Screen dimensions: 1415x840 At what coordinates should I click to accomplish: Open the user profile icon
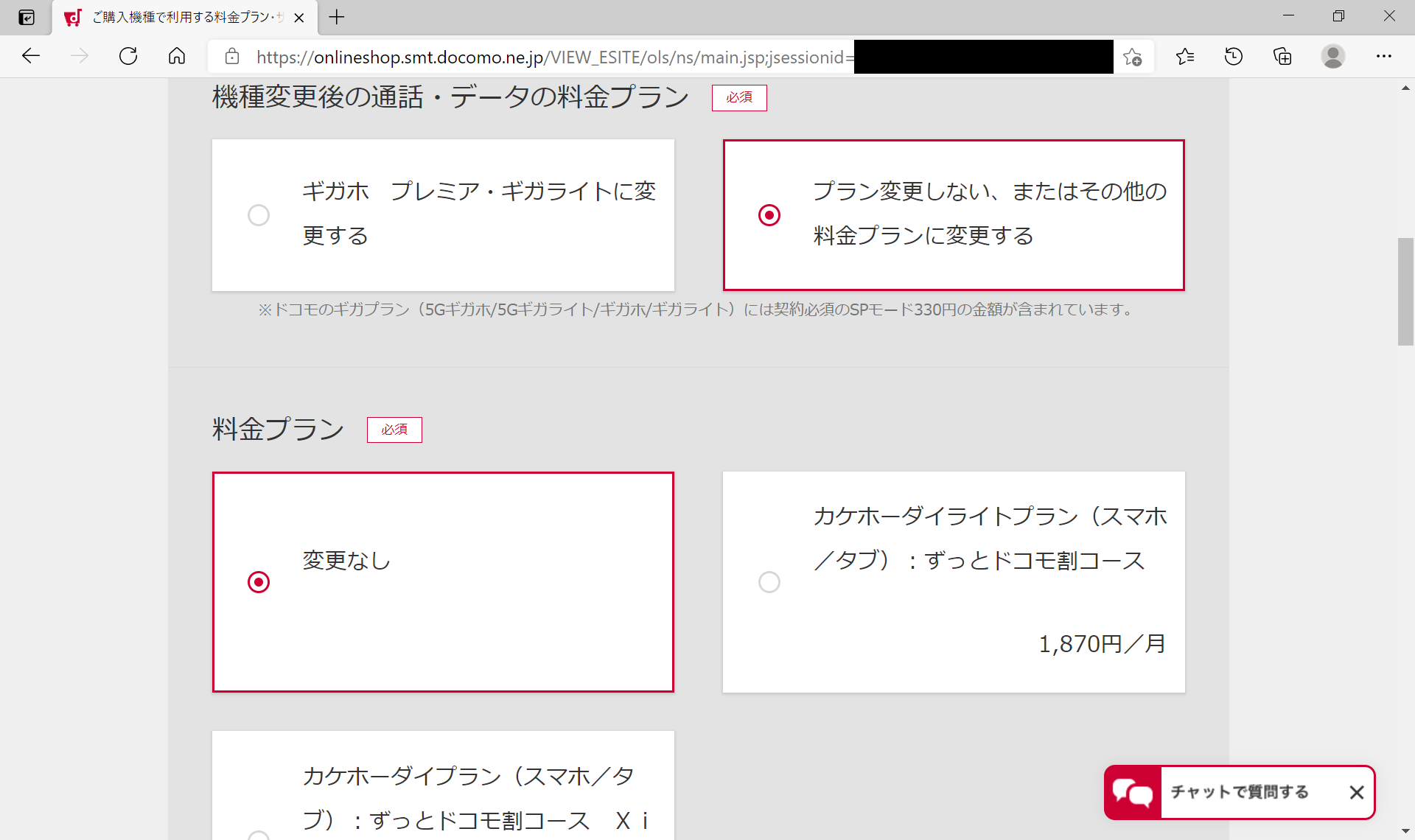pyautogui.click(x=1332, y=56)
